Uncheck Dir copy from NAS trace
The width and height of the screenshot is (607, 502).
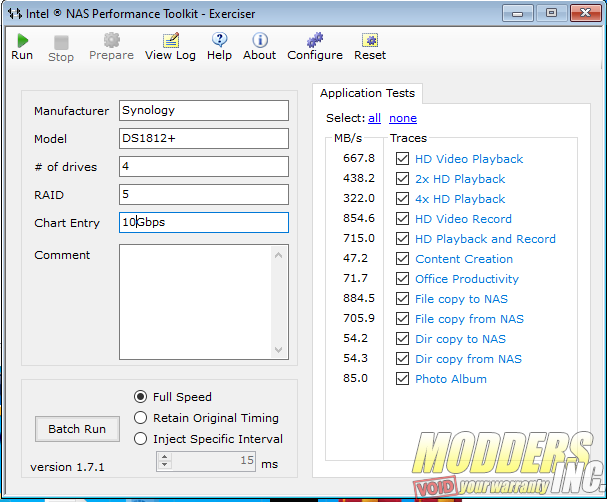(402, 359)
